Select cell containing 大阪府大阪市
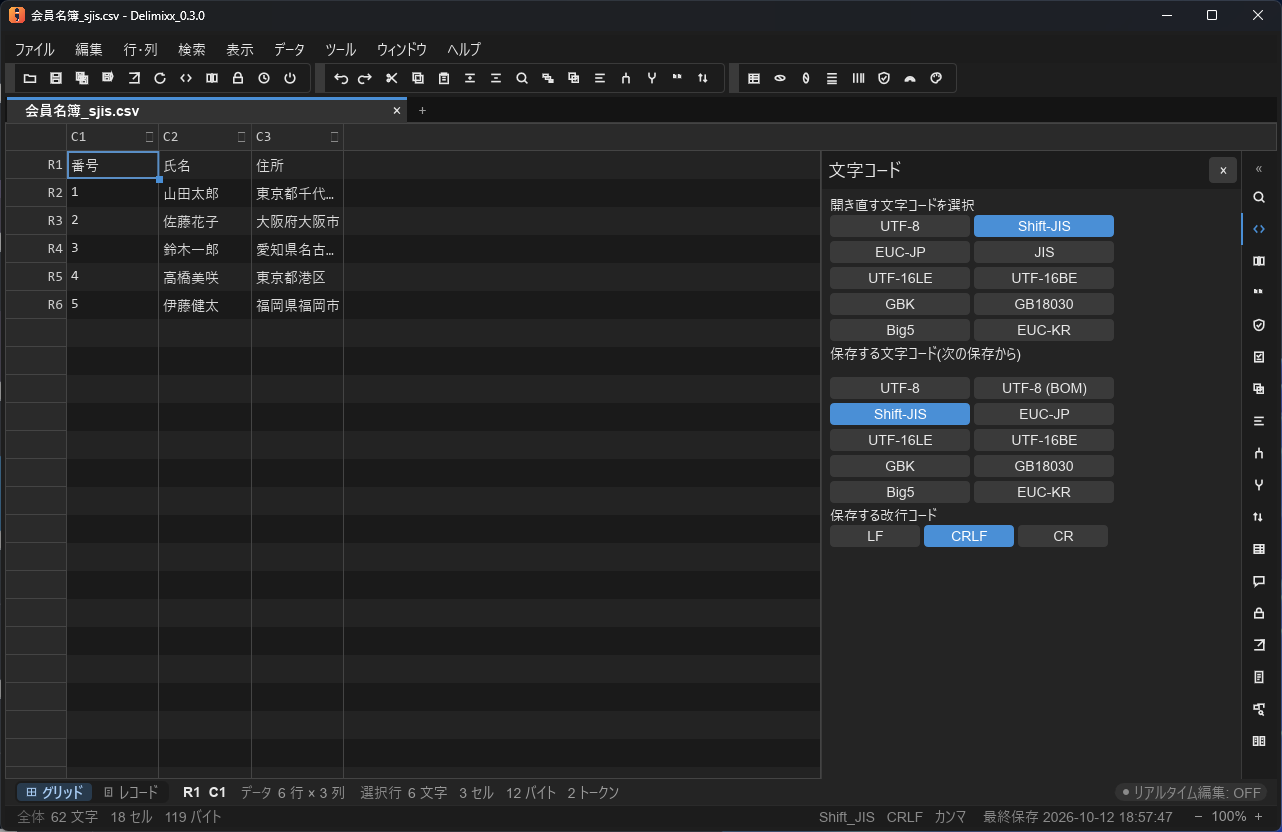The image size is (1282, 832). [x=297, y=221]
